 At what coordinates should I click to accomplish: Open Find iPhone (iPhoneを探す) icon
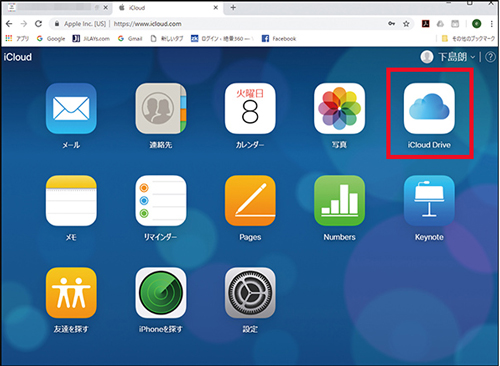tap(161, 293)
